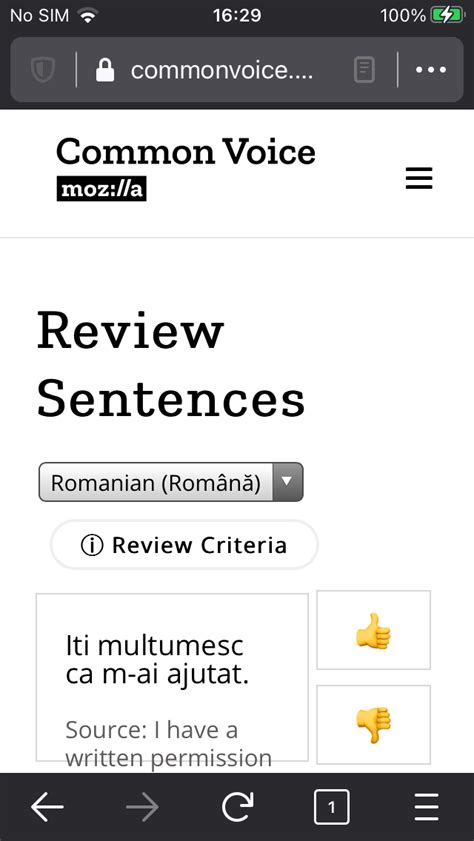This screenshot has width=474, height=841.
Task: Click the mozilla logo badge
Action: coord(101,189)
